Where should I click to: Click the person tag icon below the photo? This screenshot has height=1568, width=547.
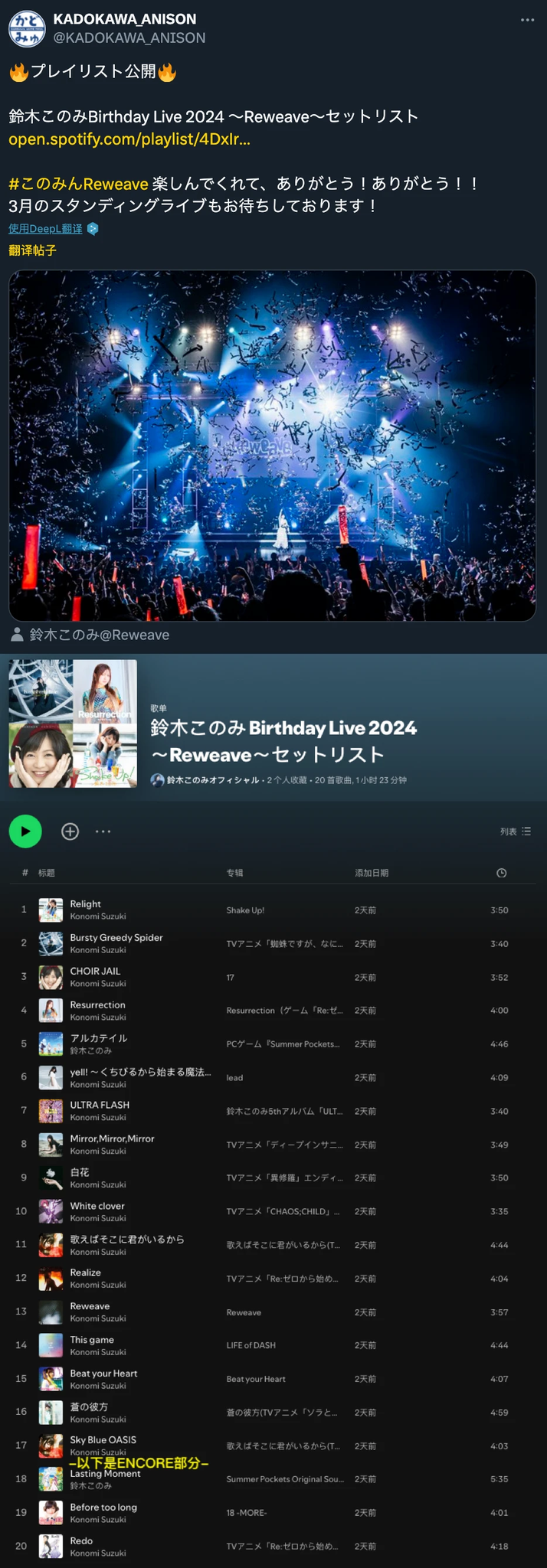(x=17, y=635)
